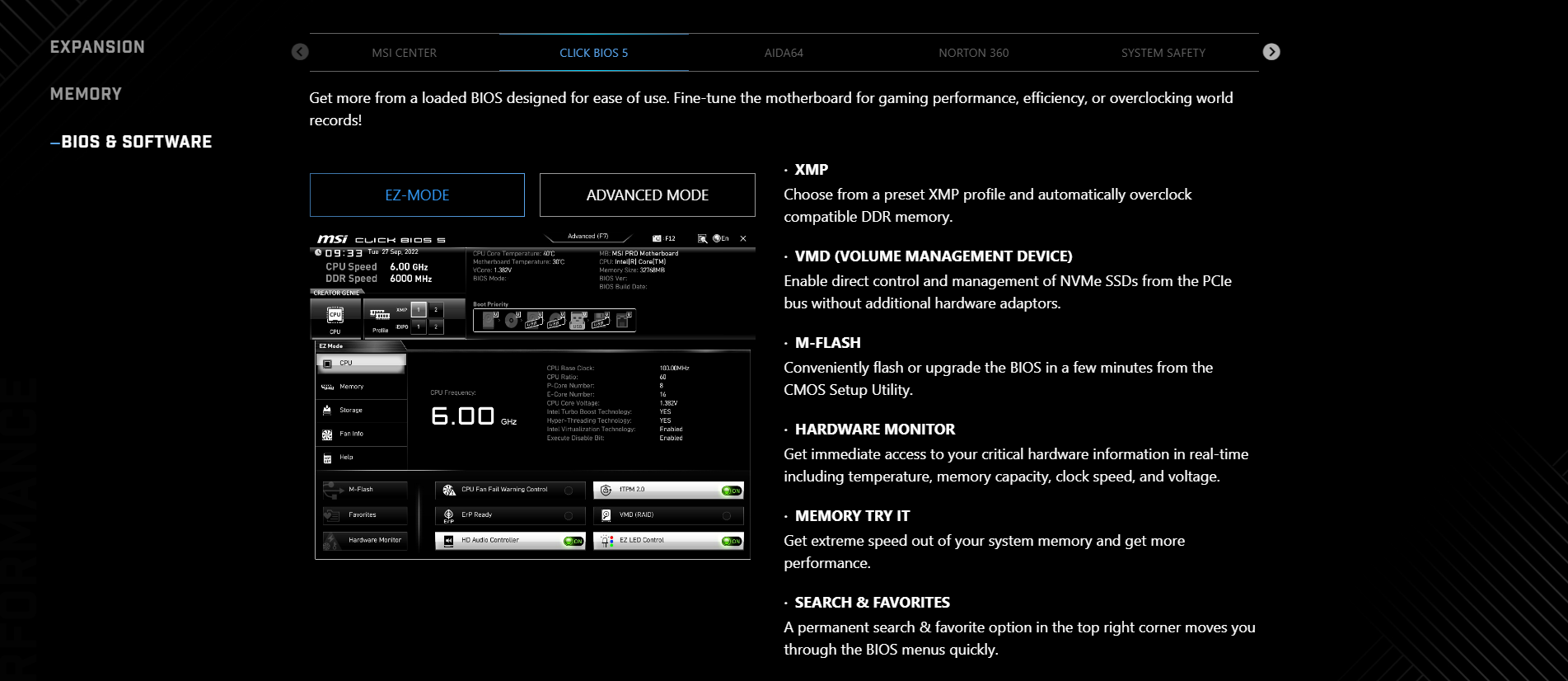The height and width of the screenshot is (681, 1568).
Task: Go to the MEMORY section in sidebar
Action: tap(86, 94)
